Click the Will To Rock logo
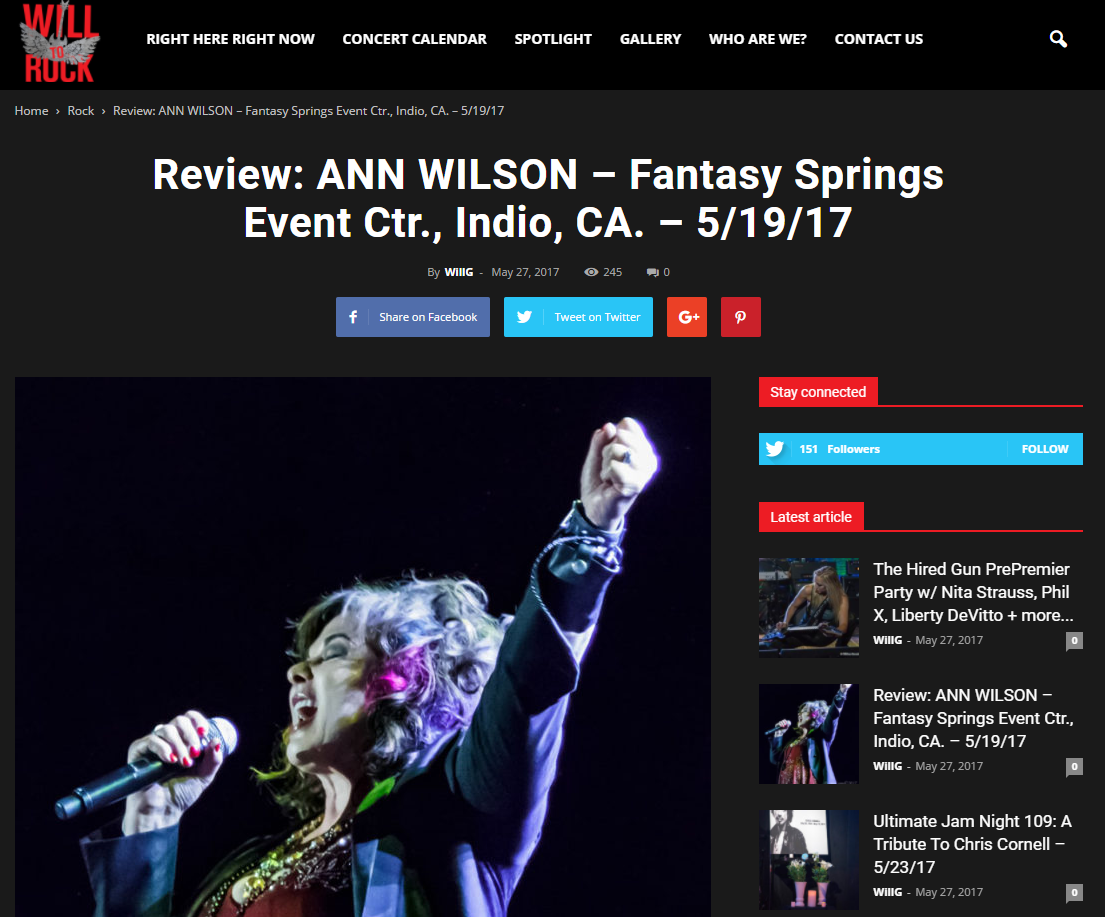This screenshot has width=1105, height=917. pos(59,42)
